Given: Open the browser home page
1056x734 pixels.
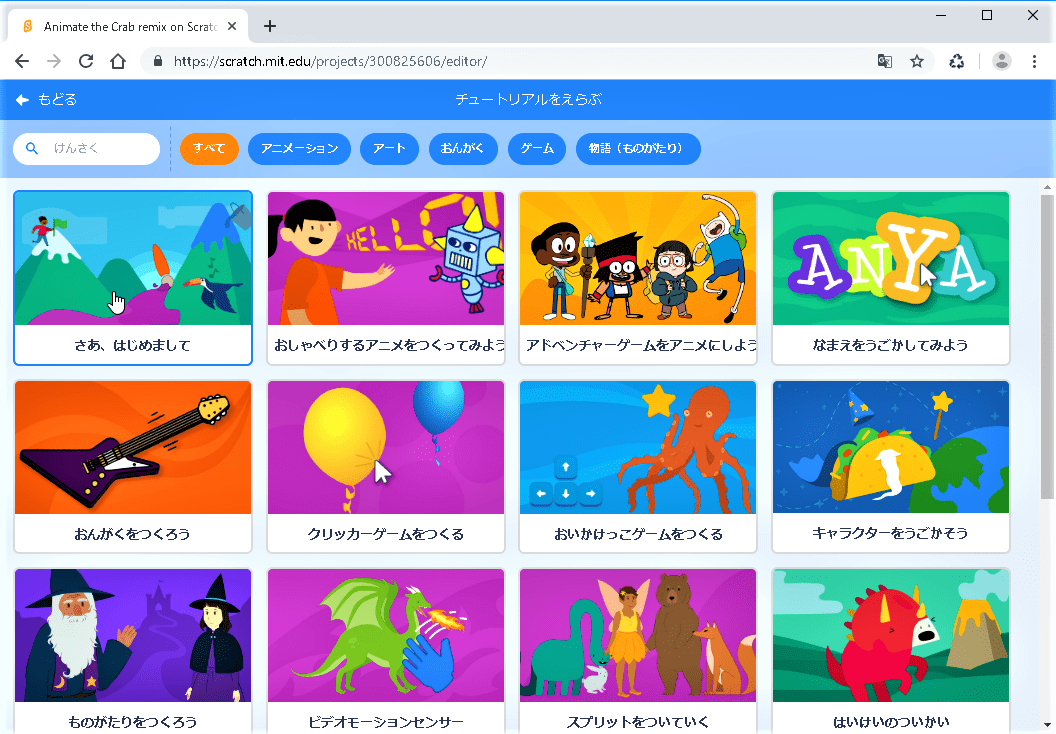Looking at the screenshot, I should tap(118, 61).
